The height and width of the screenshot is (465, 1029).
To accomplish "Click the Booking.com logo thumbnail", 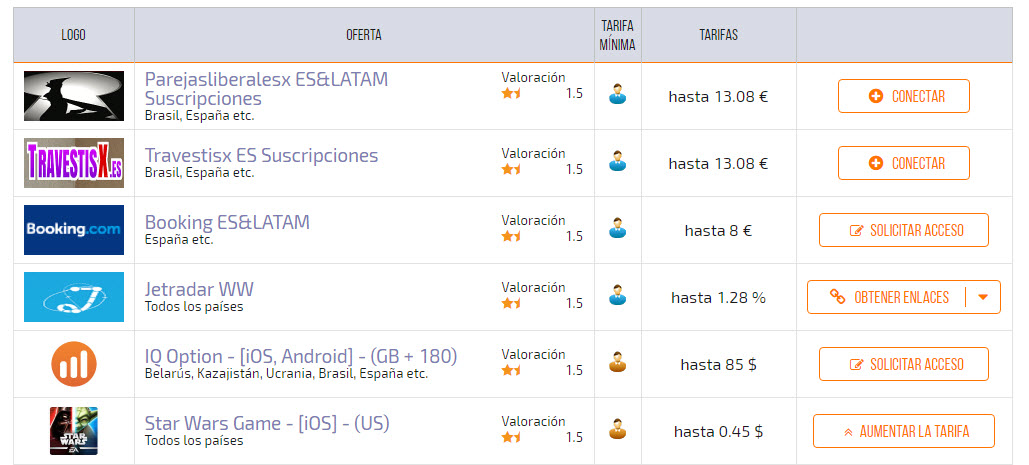I will coord(74,230).
